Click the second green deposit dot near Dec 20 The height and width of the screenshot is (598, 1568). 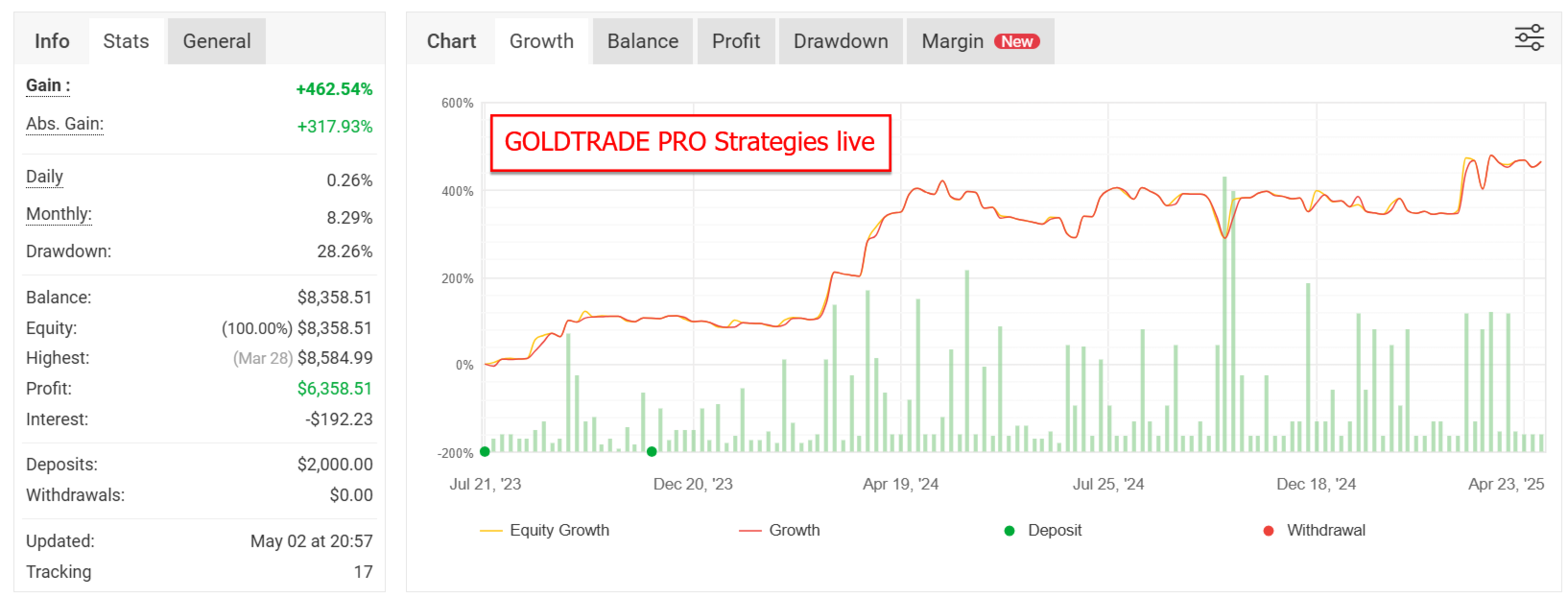(652, 451)
